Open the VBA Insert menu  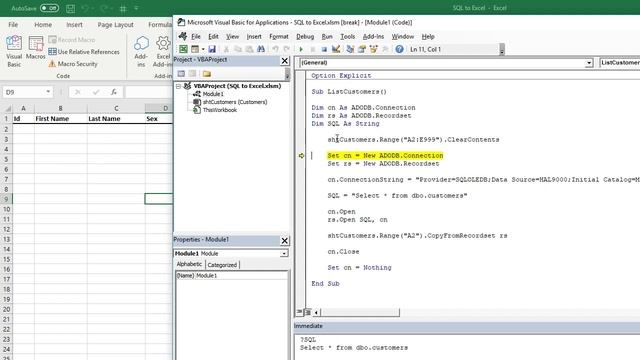point(254,36)
